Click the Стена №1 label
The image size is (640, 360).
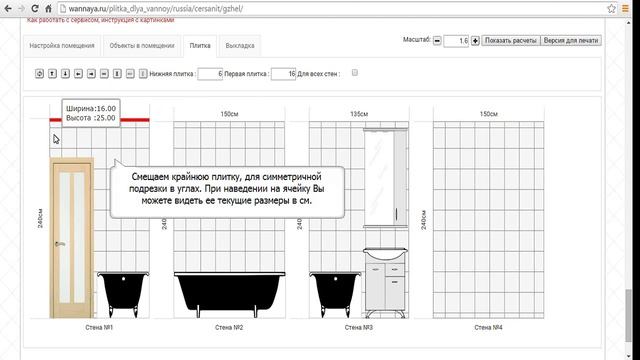(99, 327)
